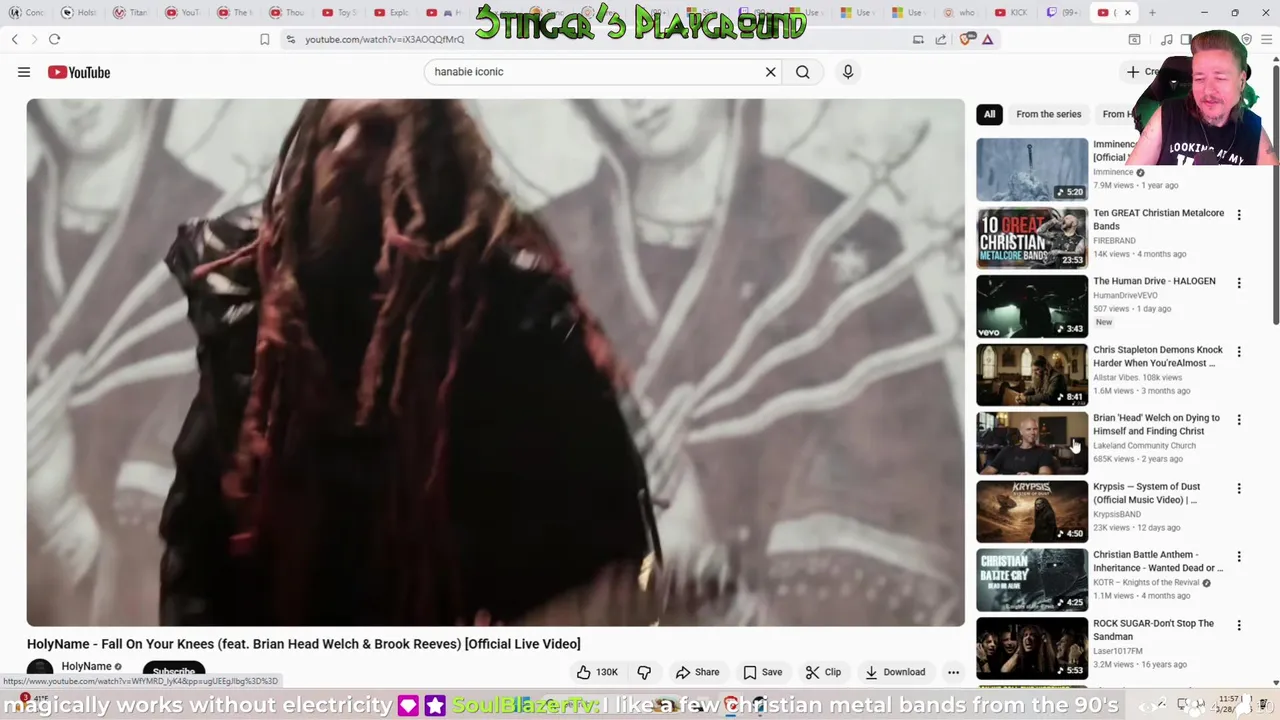This screenshot has width=1280, height=720.
Task: Click the video title Fall On Your Knees
Action: click(304, 644)
